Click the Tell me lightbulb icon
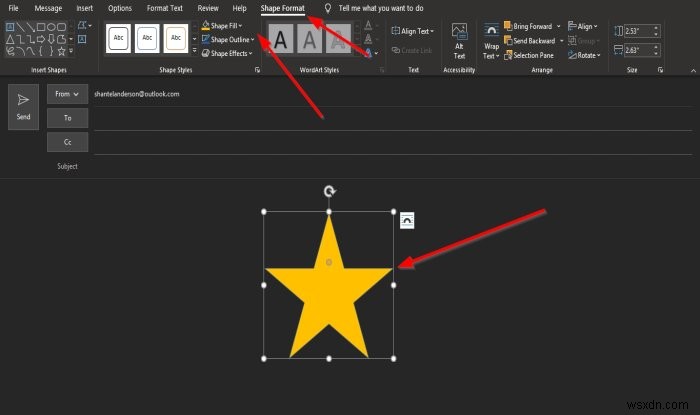This screenshot has width=700, height=415. point(328,8)
